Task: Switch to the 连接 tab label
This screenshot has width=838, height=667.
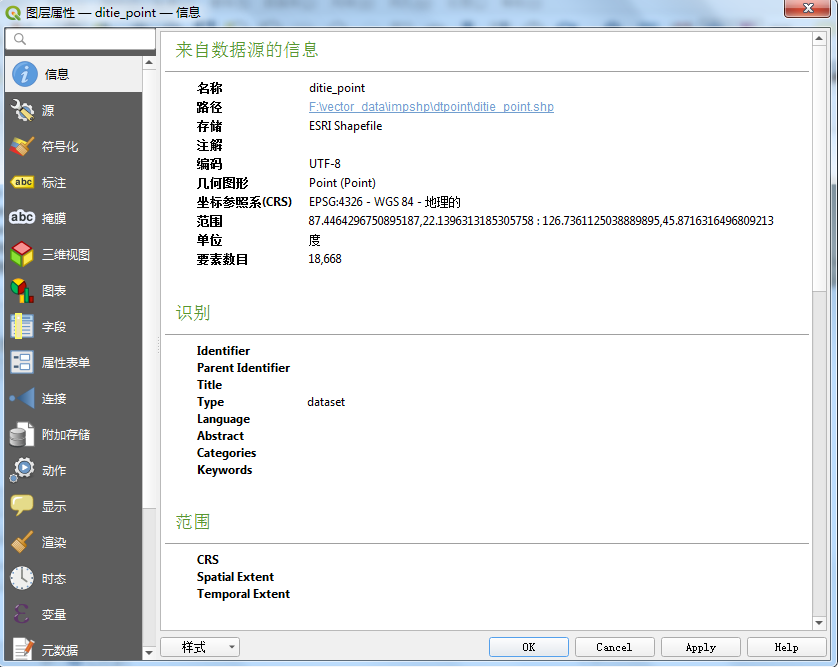Action: tap(54, 399)
